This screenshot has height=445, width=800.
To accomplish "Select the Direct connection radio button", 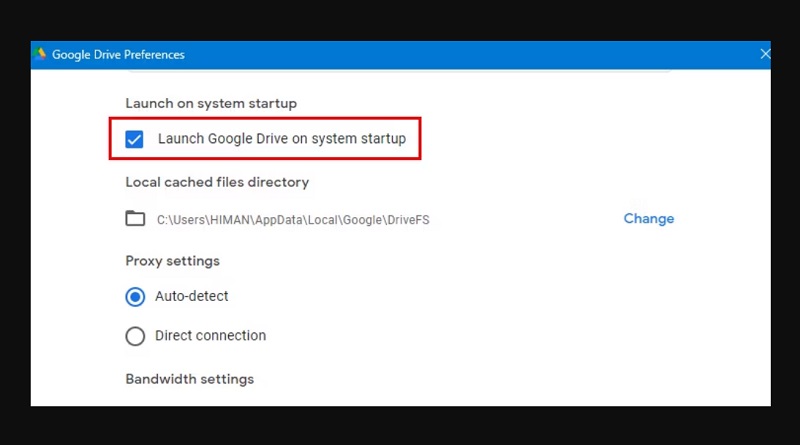I will pyautogui.click(x=135, y=336).
